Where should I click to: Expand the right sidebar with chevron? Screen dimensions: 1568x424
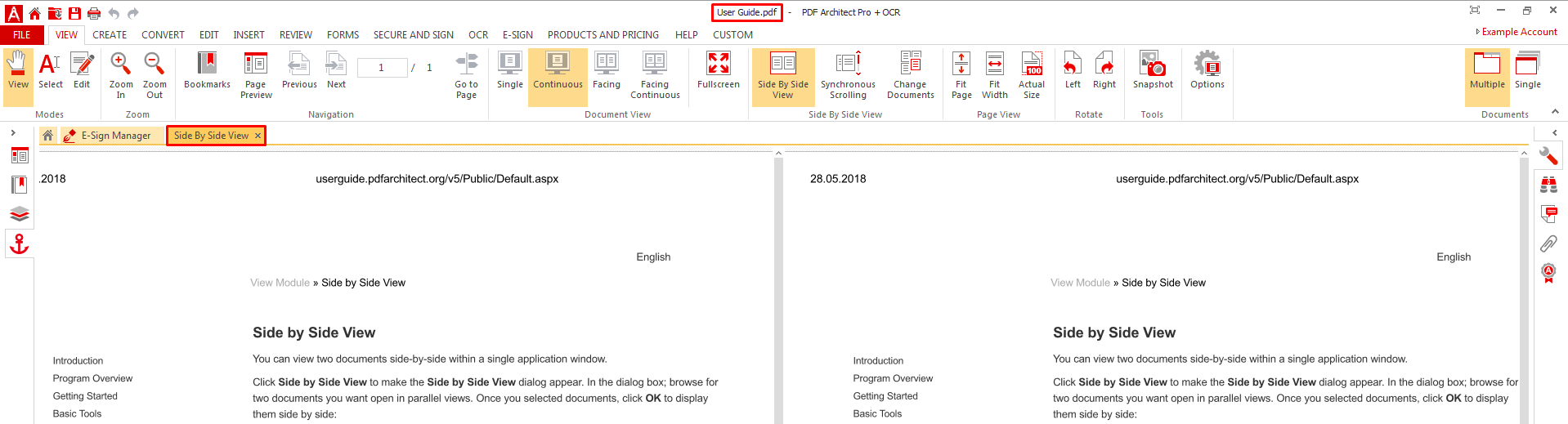tap(1554, 132)
